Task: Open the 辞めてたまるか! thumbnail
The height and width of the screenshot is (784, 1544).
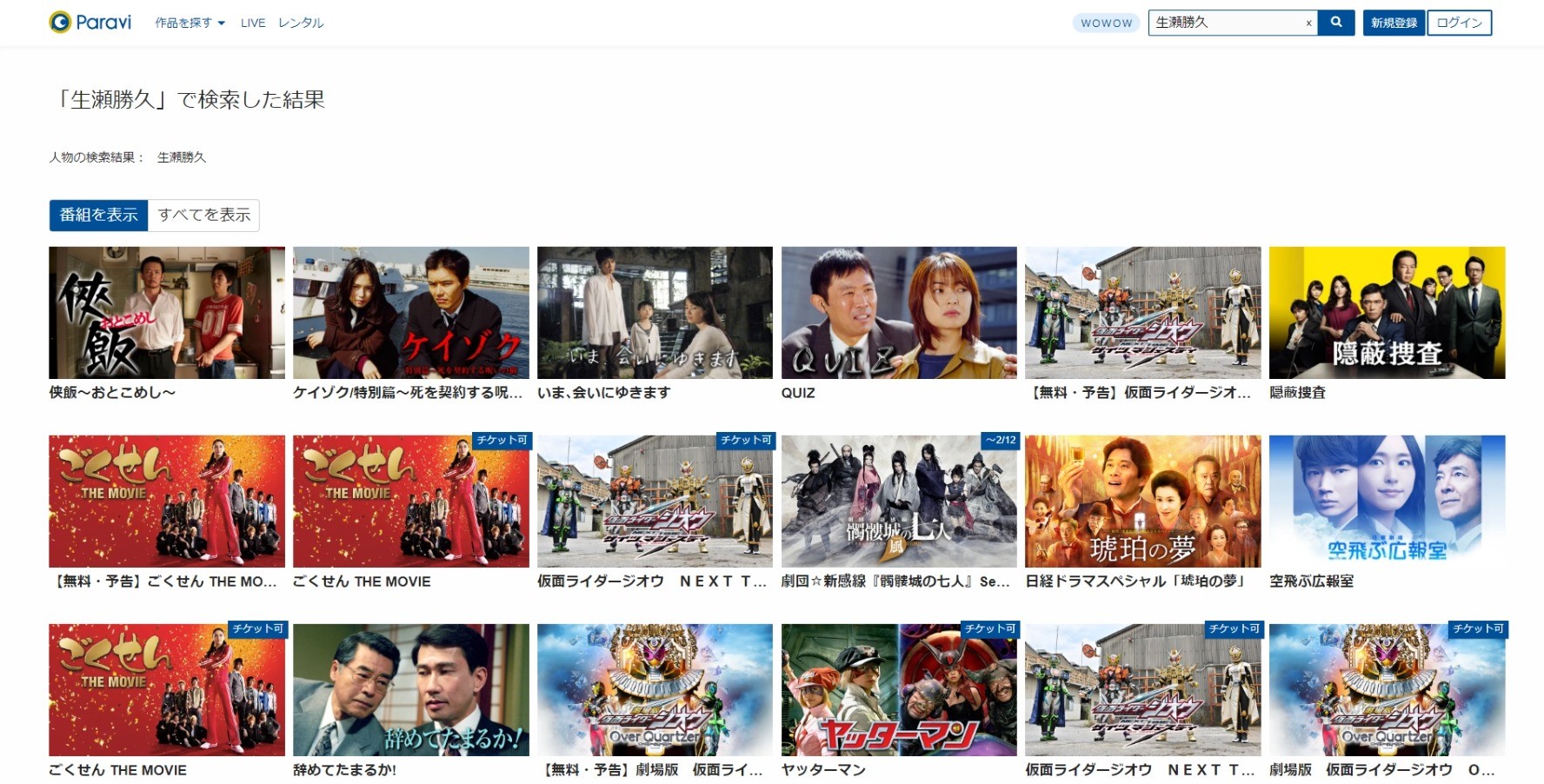Action: click(x=411, y=689)
